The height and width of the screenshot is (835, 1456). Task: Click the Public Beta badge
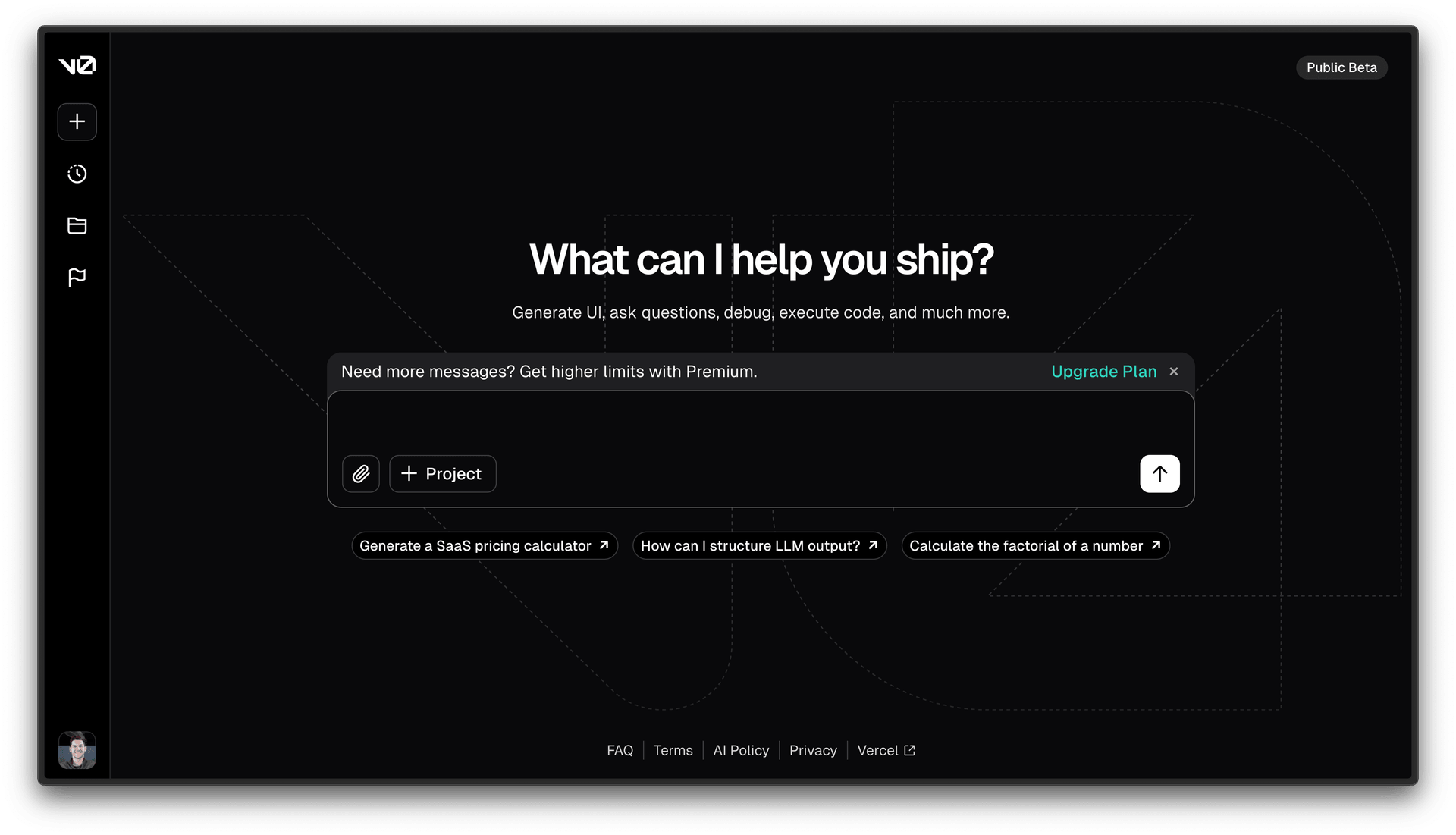click(x=1341, y=67)
